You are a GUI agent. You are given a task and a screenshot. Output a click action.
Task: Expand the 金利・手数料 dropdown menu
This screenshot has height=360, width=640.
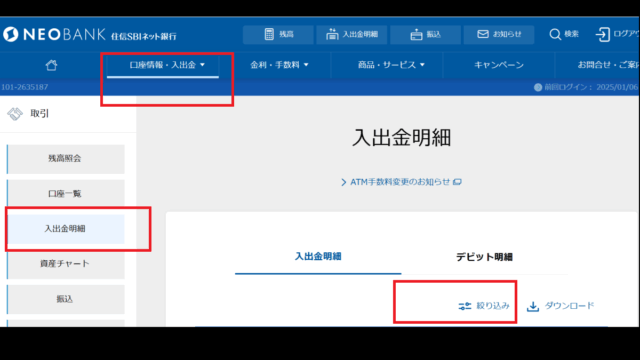[279, 65]
